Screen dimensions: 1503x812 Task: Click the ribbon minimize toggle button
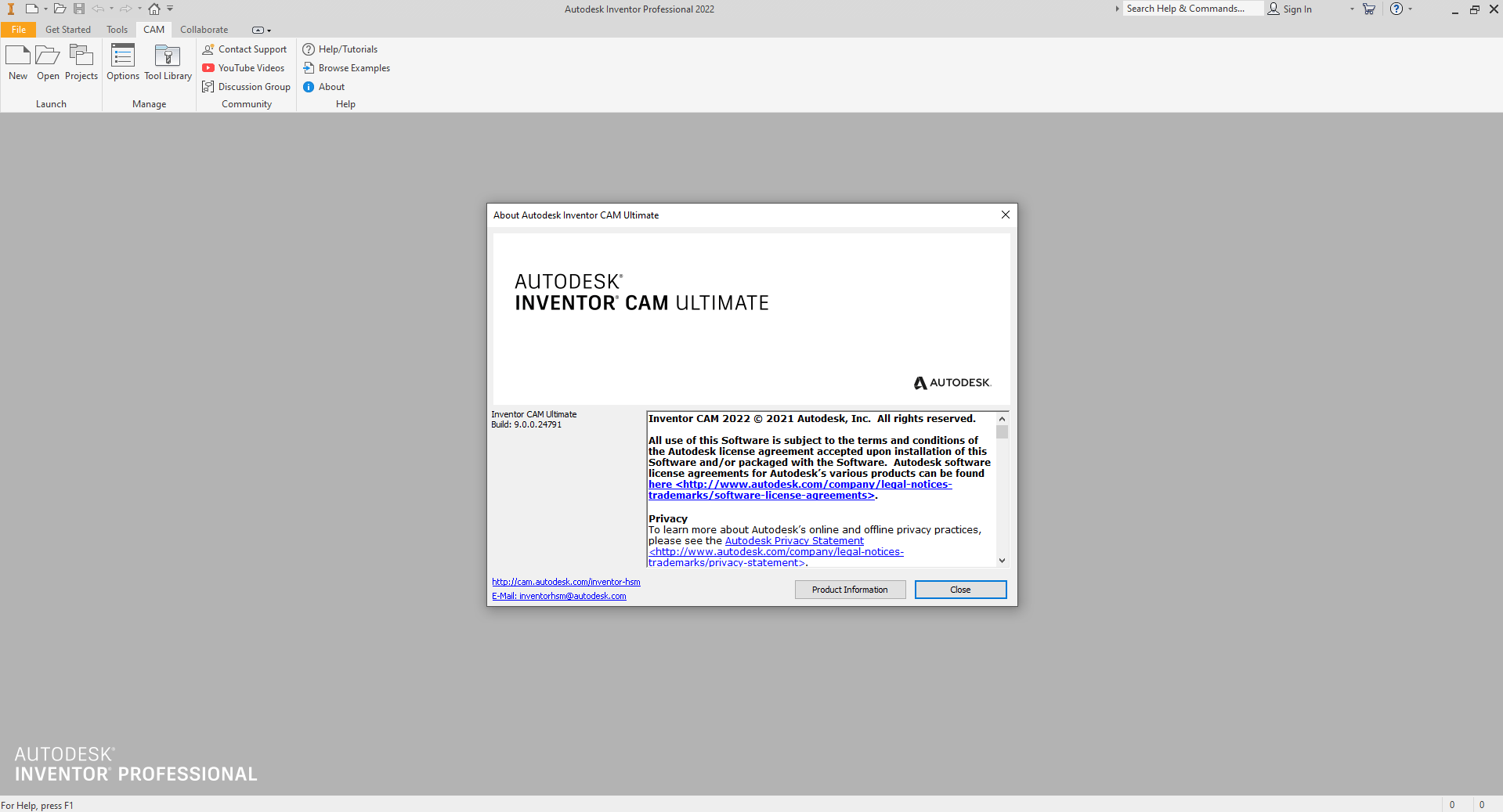pos(258,31)
